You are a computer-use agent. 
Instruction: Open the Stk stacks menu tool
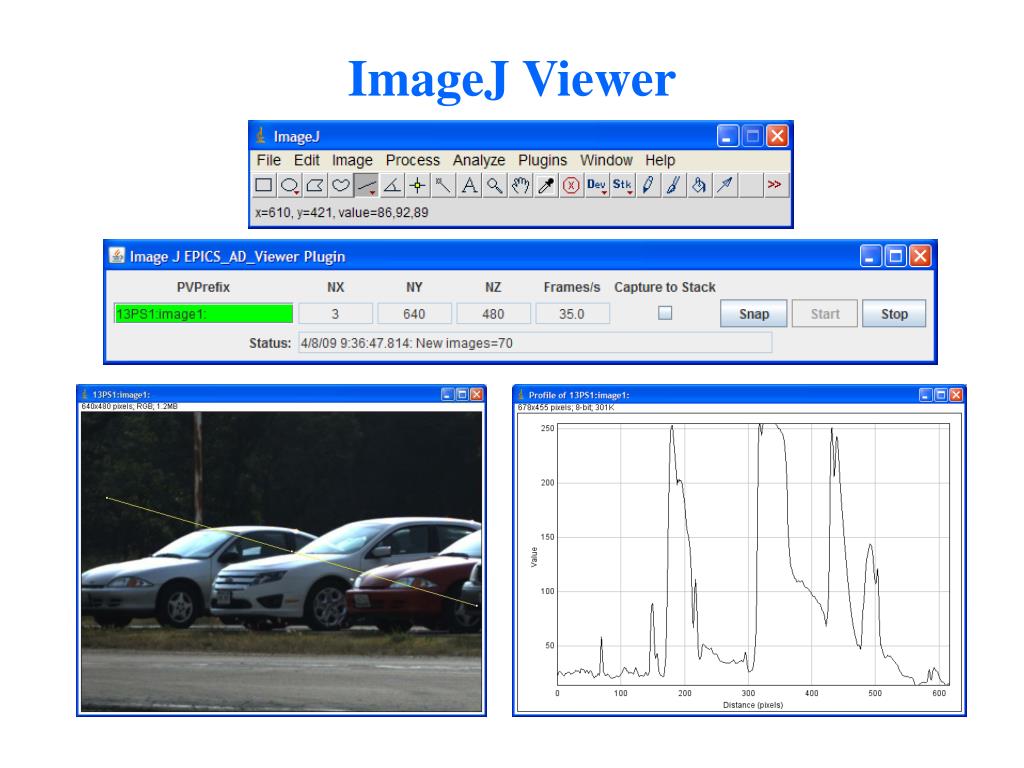[622, 185]
